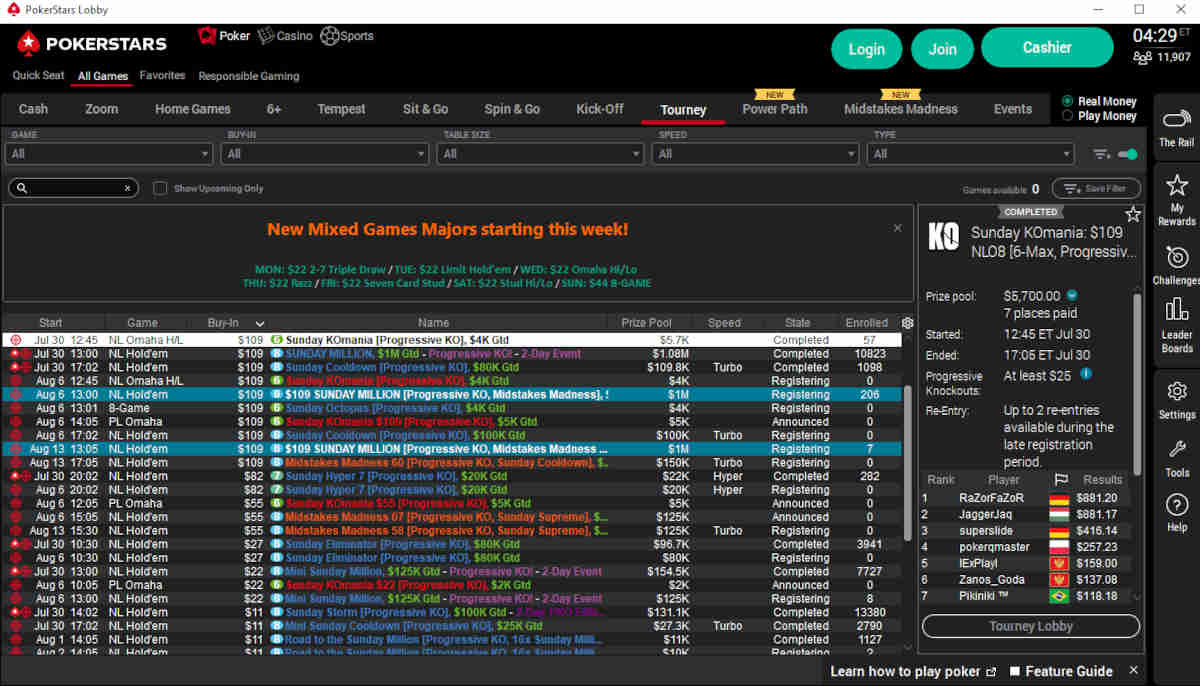Open the Speed filter dropdown
This screenshot has height=686, width=1200.
click(x=756, y=154)
